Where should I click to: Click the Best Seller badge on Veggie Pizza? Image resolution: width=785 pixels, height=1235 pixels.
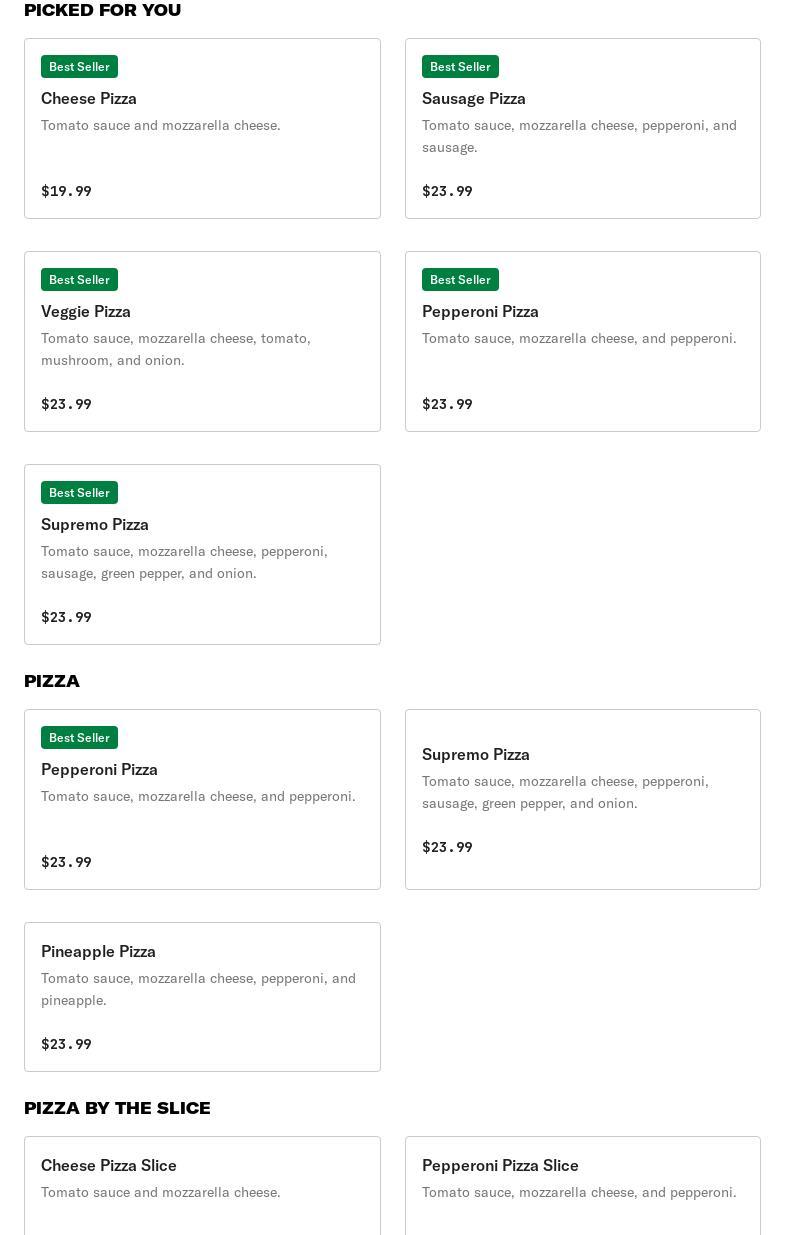(x=79, y=280)
